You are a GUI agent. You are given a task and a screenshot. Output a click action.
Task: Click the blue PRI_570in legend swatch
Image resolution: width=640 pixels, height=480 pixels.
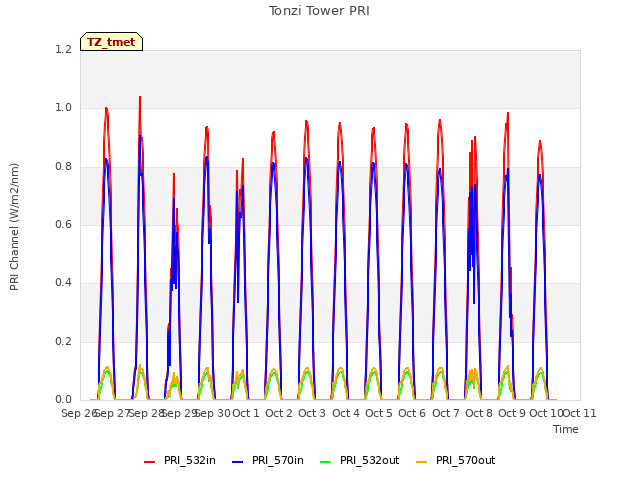pos(238,462)
